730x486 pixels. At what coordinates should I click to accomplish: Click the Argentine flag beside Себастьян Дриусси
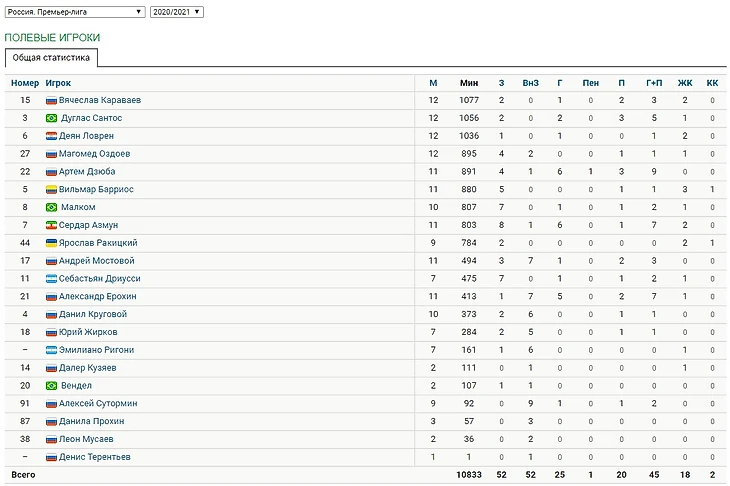click(x=51, y=279)
